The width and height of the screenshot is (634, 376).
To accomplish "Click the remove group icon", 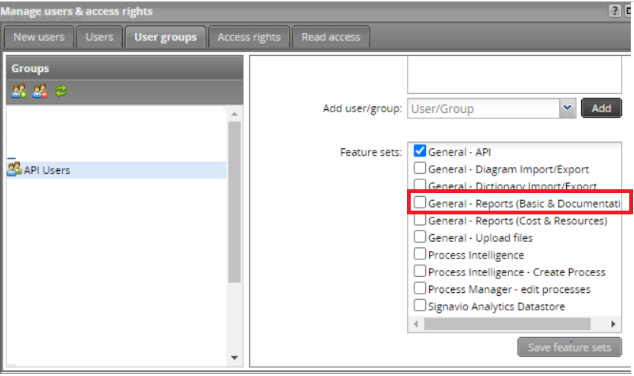I will pyautogui.click(x=40, y=91).
